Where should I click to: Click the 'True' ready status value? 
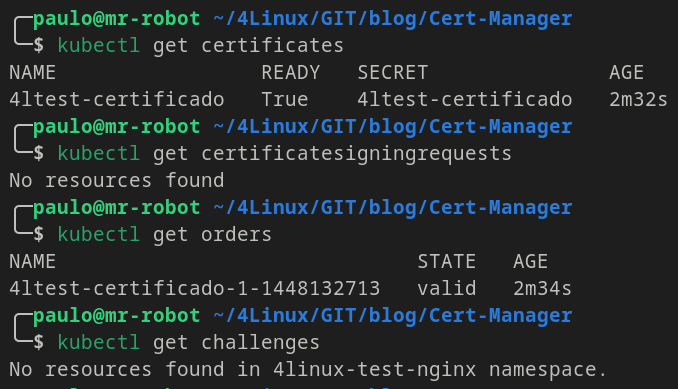(285, 99)
